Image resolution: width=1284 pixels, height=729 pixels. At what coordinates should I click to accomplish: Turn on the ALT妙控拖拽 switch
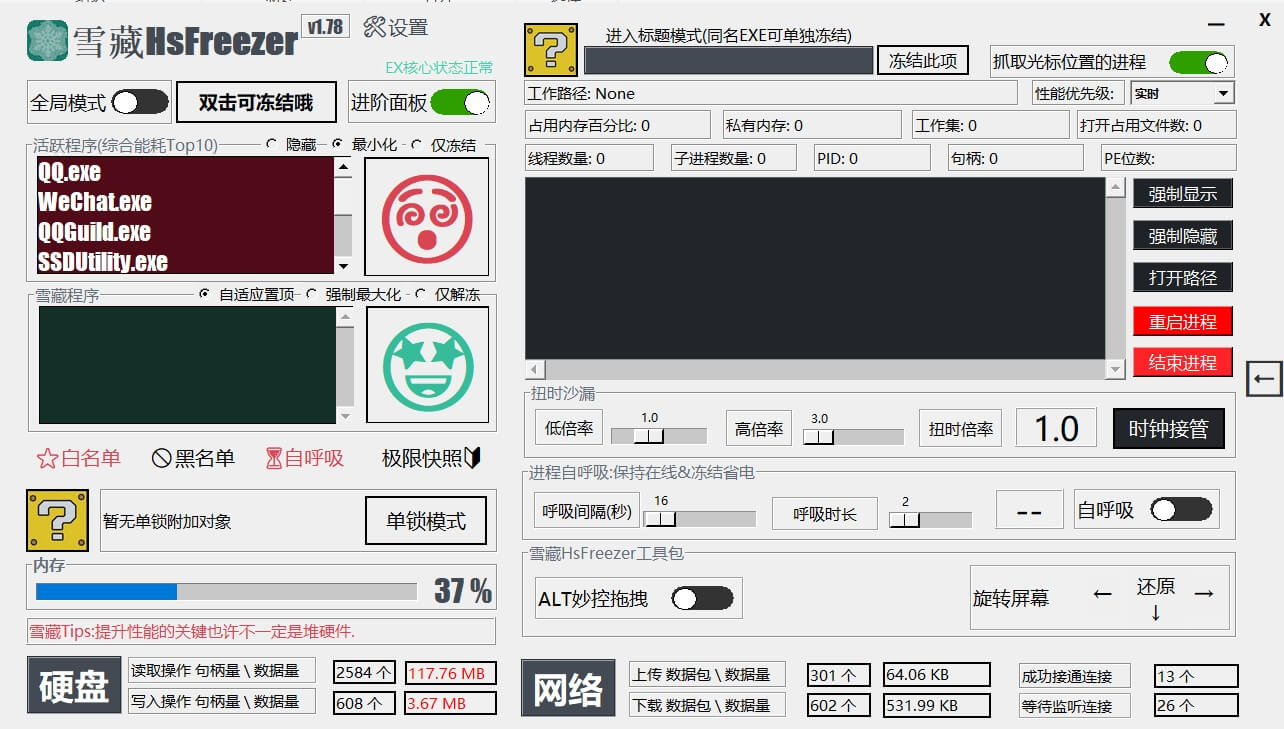[704, 597]
